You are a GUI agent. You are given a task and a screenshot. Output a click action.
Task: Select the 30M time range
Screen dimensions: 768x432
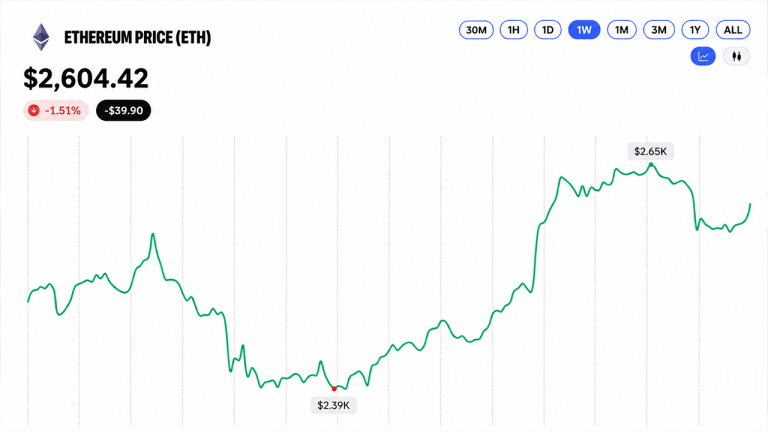(476, 30)
